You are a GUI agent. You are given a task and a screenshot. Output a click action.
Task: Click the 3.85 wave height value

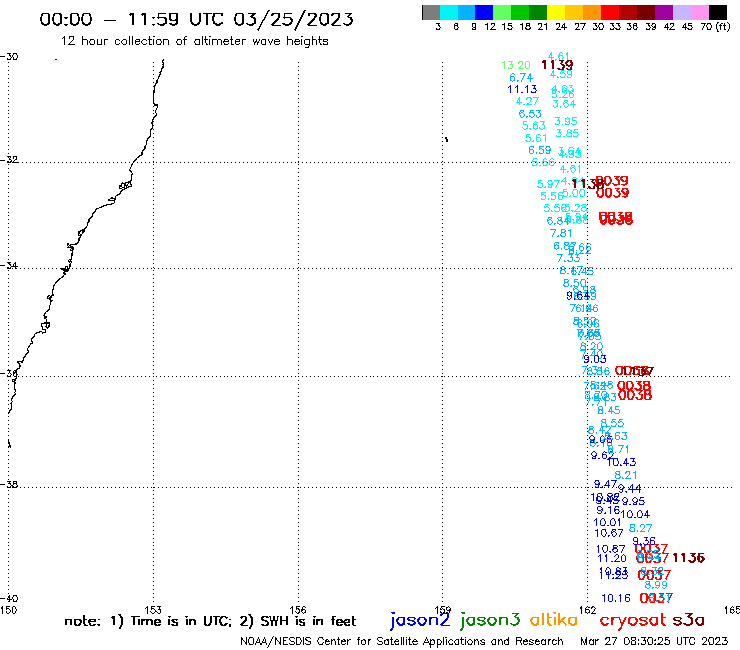pyautogui.click(x=567, y=133)
